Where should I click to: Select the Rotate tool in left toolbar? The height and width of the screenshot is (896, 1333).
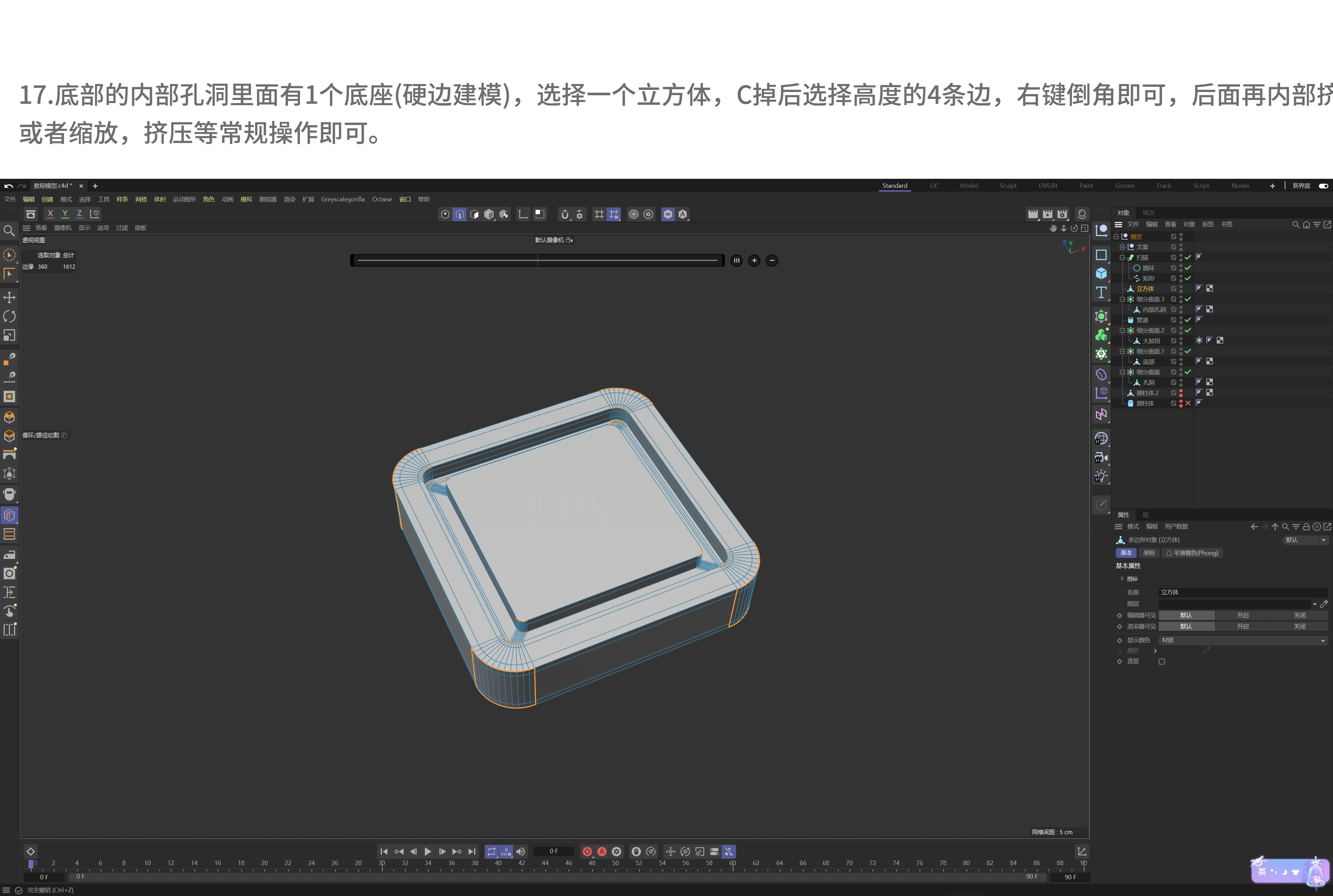tap(9, 316)
